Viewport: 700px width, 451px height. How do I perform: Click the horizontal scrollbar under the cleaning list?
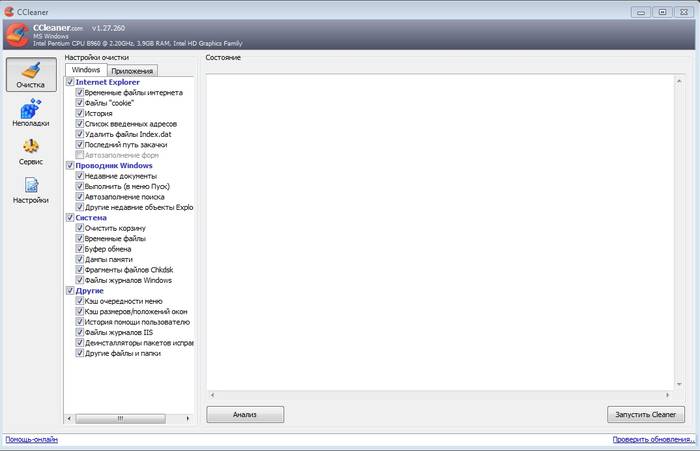tap(130, 418)
